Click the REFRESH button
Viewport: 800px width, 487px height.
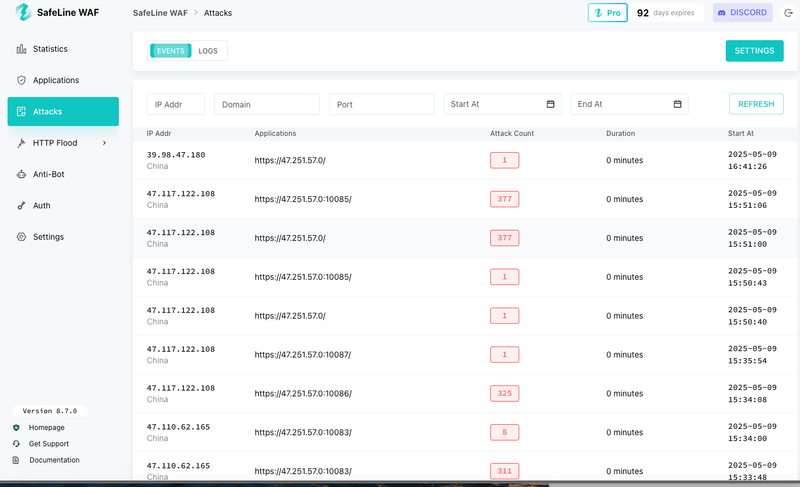[756, 104]
